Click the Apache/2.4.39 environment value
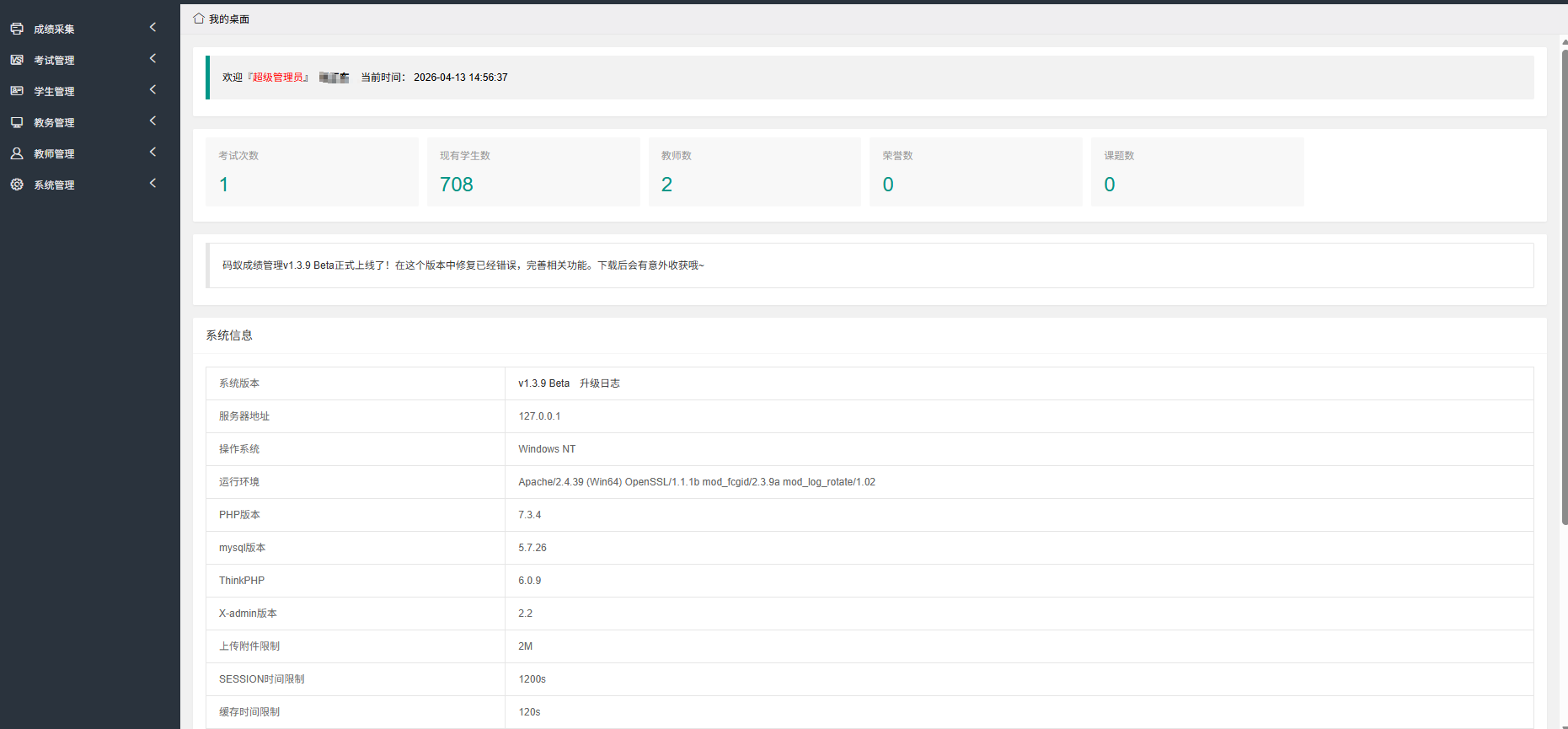The image size is (1568, 729). [697, 482]
